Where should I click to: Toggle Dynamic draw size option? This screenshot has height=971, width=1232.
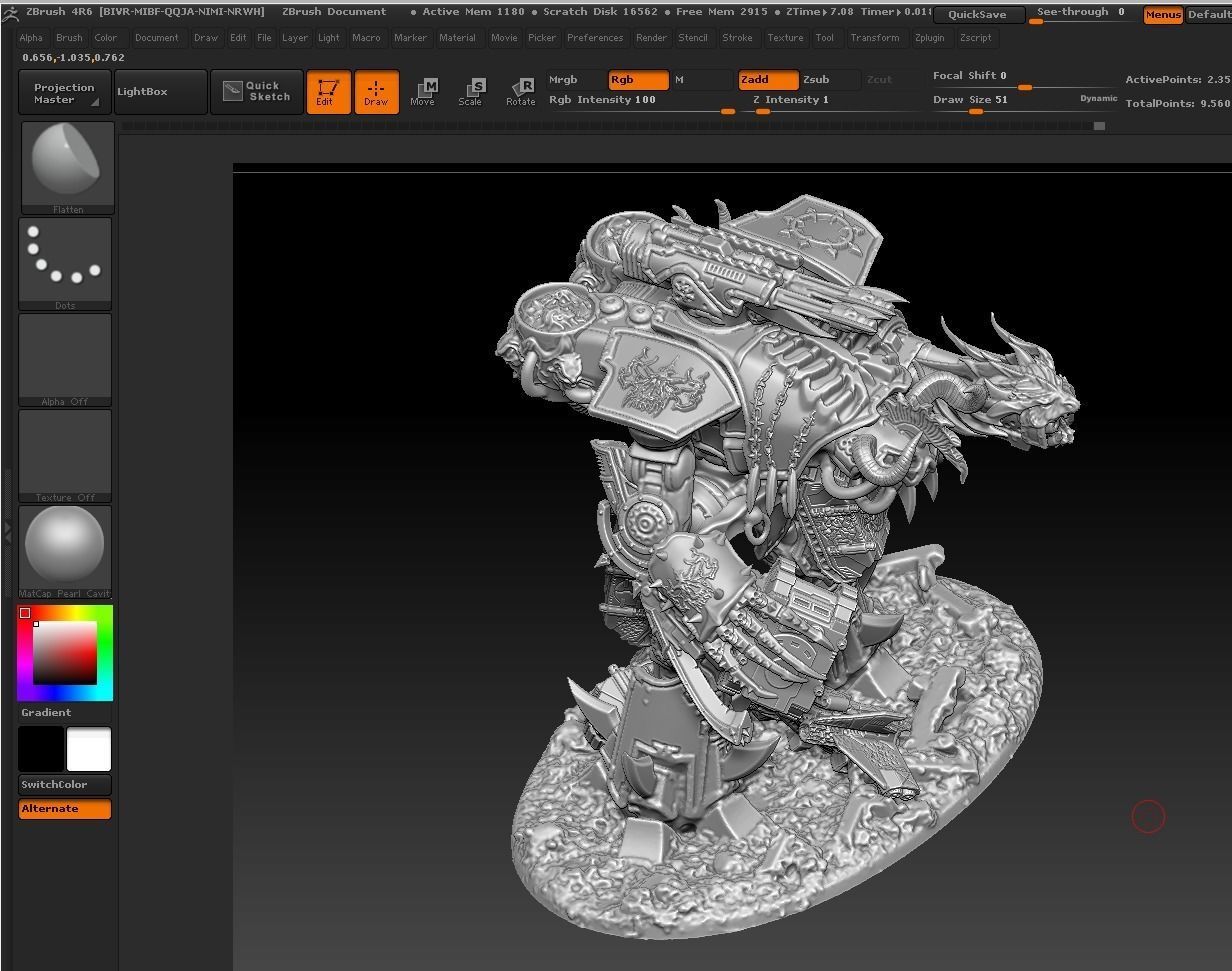click(1098, 99)
